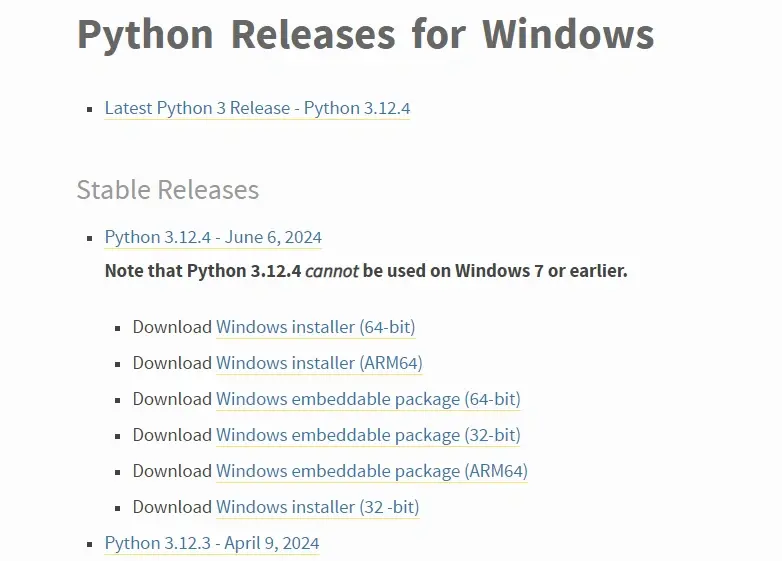Screen dimensions: 782x561
Task: Download Windows installer (64-bit)
Action: click(x=316, y=327)
